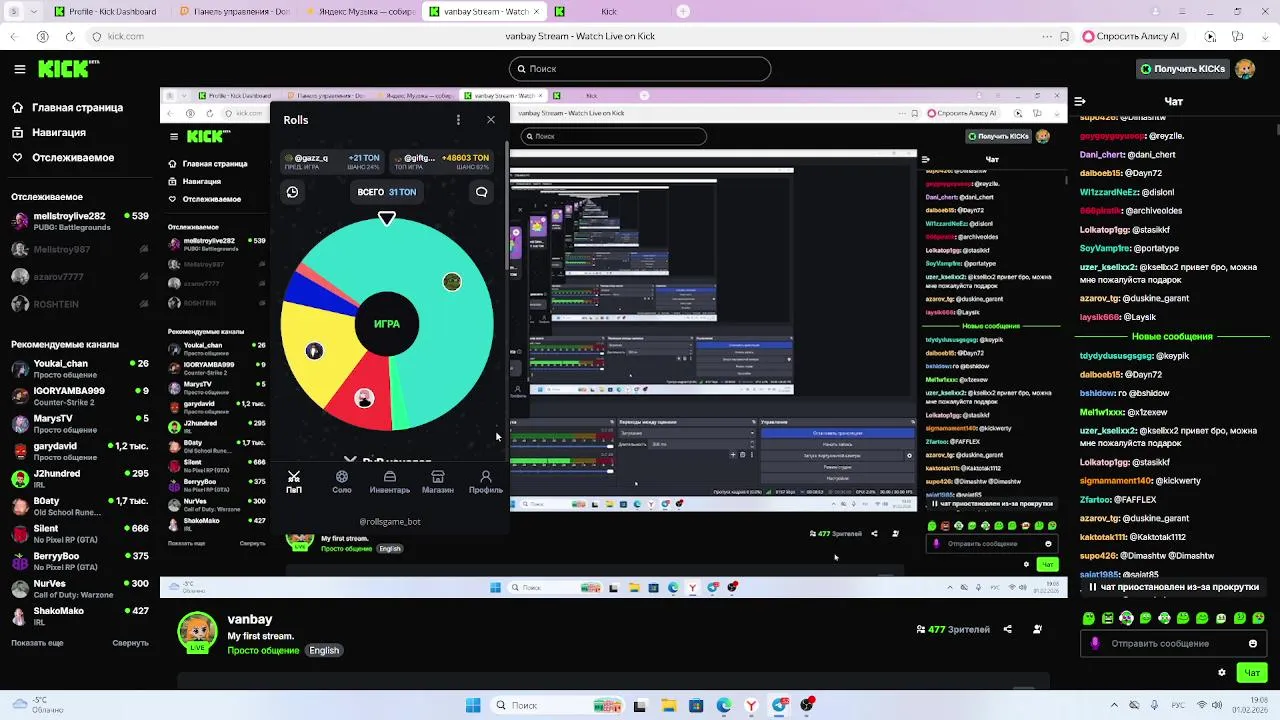Viewport: 1280px width, 720px height.
Task: Open the Kick hamburger menu
Action: 19,69
